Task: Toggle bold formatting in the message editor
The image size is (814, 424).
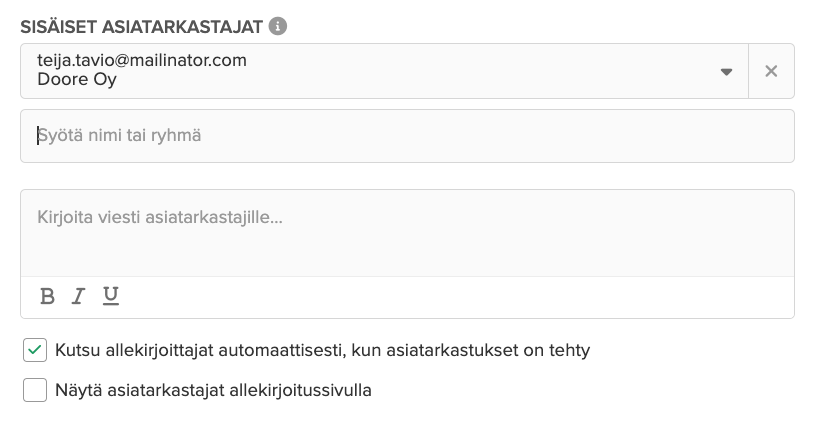Action: (47, 296)
